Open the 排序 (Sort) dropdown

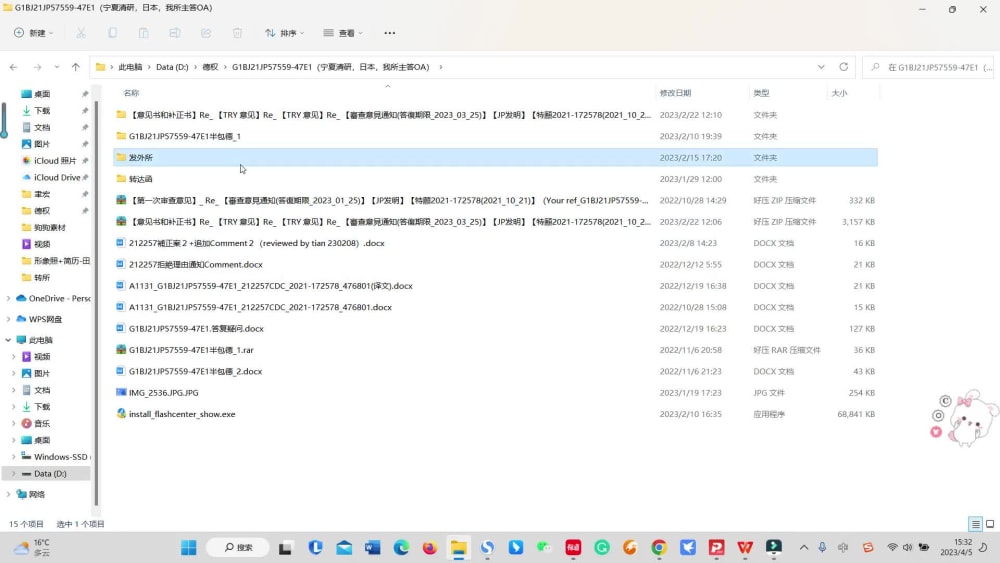tap(284, 33)
